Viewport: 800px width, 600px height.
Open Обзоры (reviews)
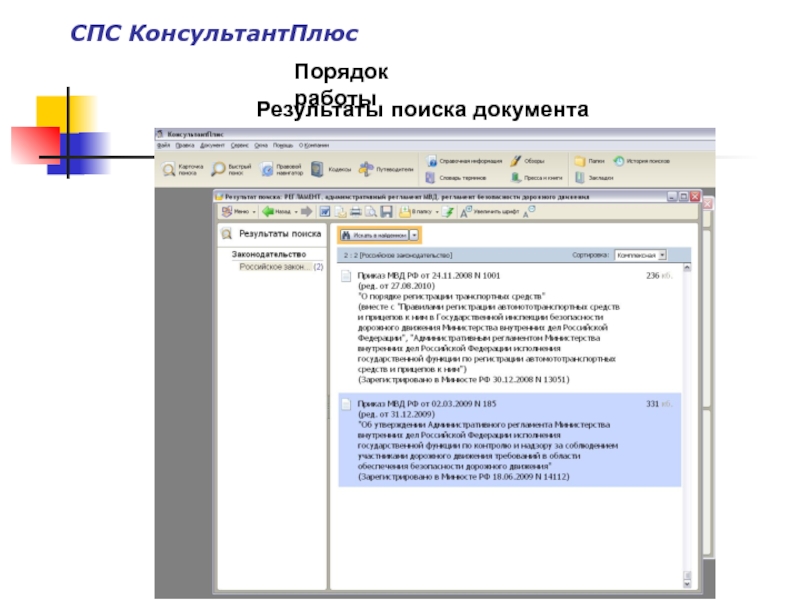pyautogui.click(x=528, y=161)
